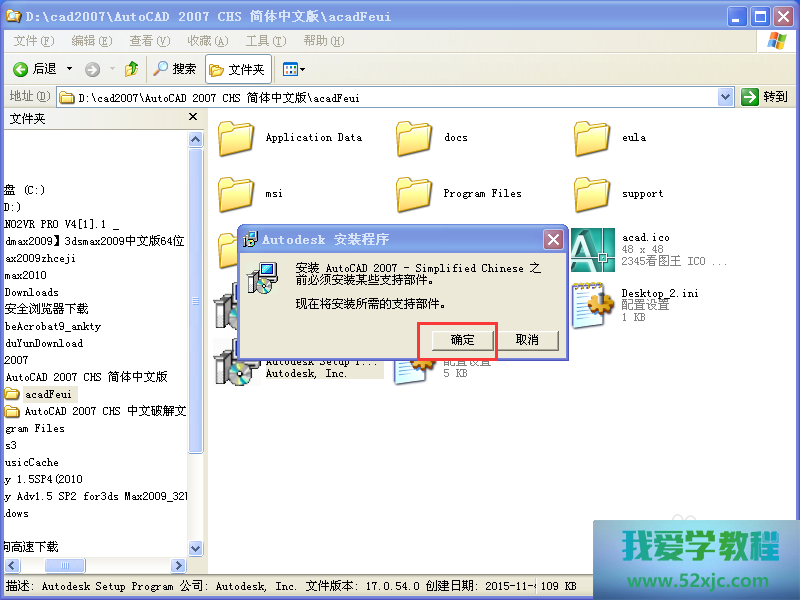Open the Search (搜索) toolbar button
Screen dimensions: 800x600
point(175,69)
